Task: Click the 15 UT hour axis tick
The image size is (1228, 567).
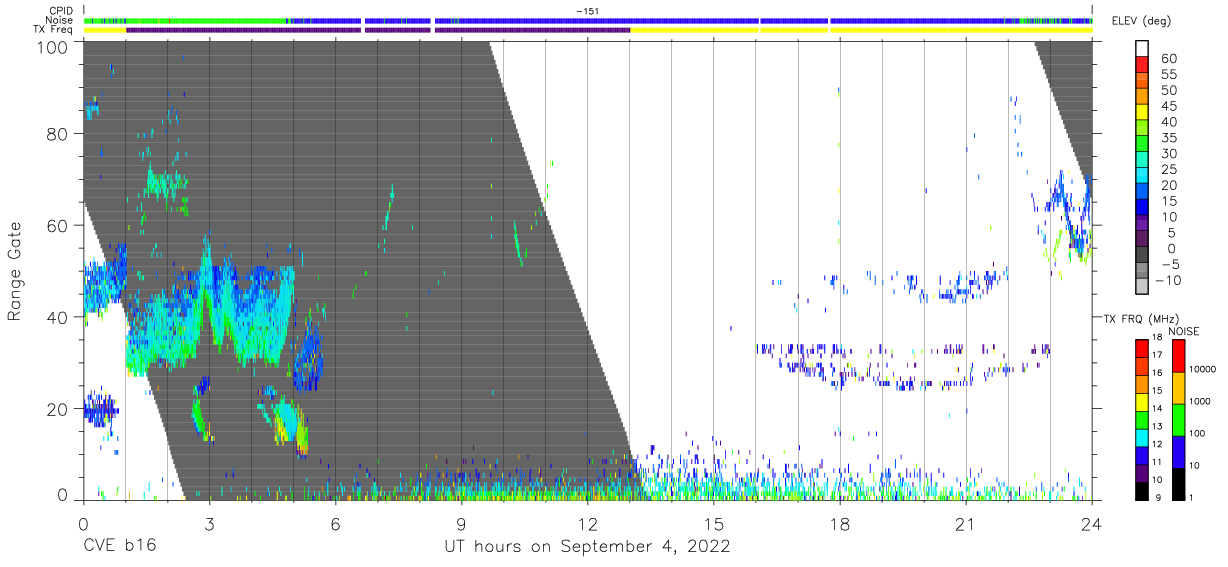Action: [x=713, y=523]
